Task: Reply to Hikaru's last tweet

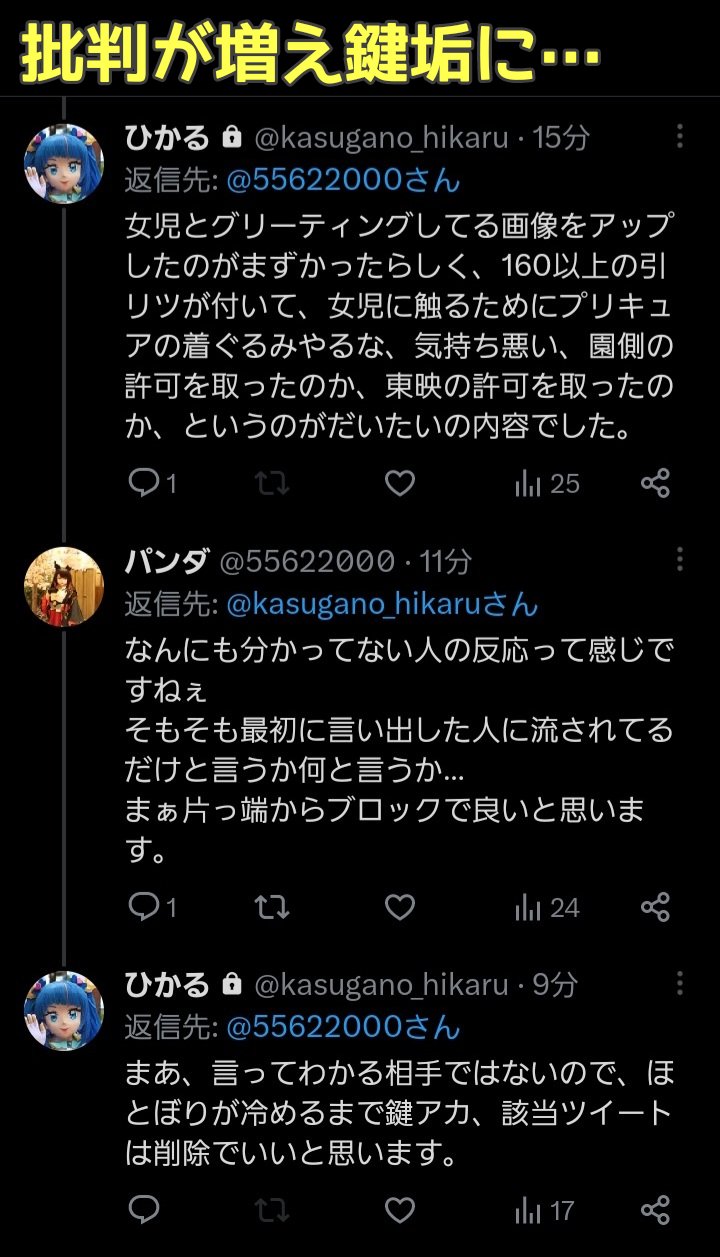Action: click(x=146, y=1211)
